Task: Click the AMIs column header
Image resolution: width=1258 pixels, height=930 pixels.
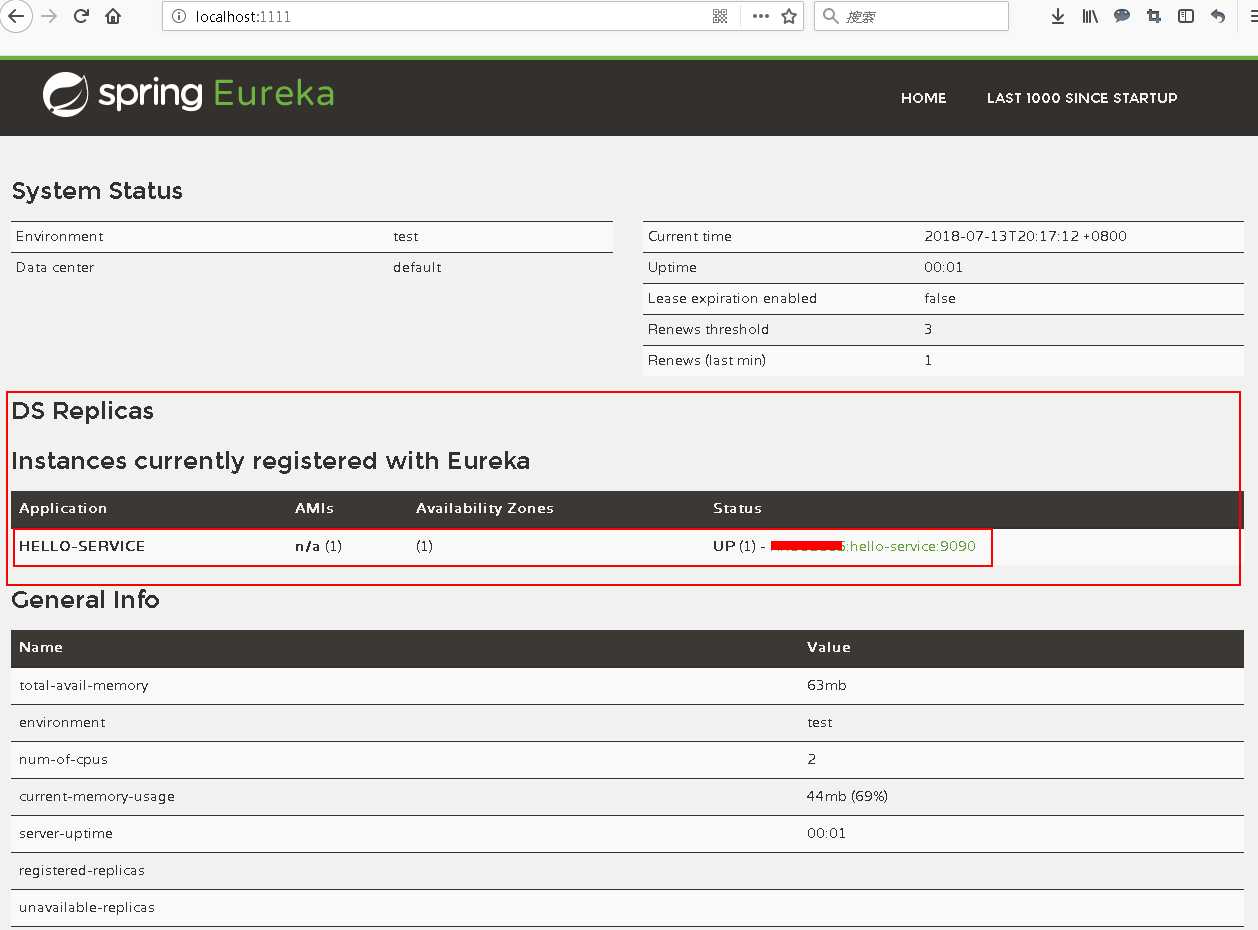Action: click(x=314, y=508)
